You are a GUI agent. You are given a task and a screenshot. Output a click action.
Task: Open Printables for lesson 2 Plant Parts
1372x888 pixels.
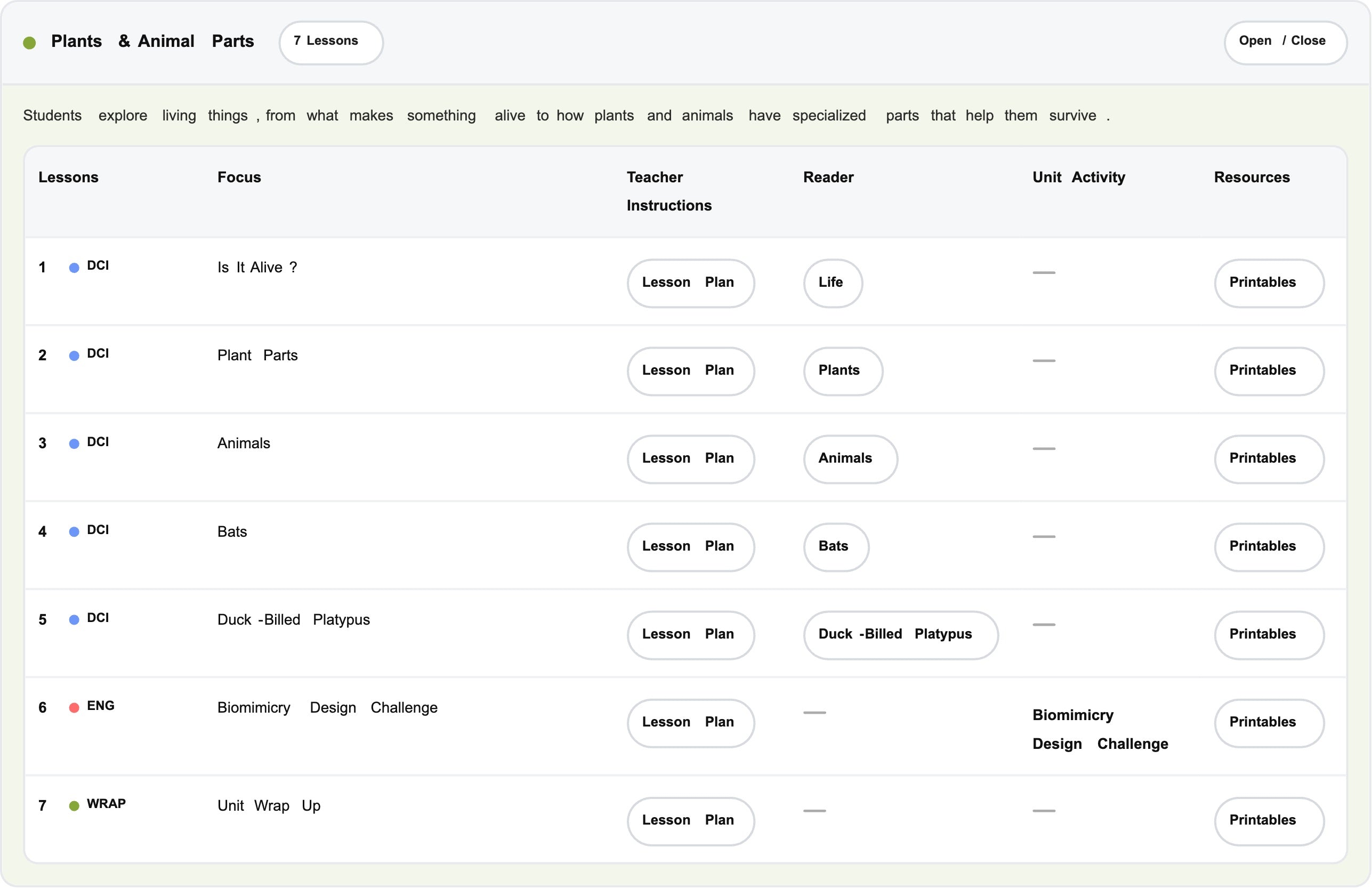coord(1269,372)
